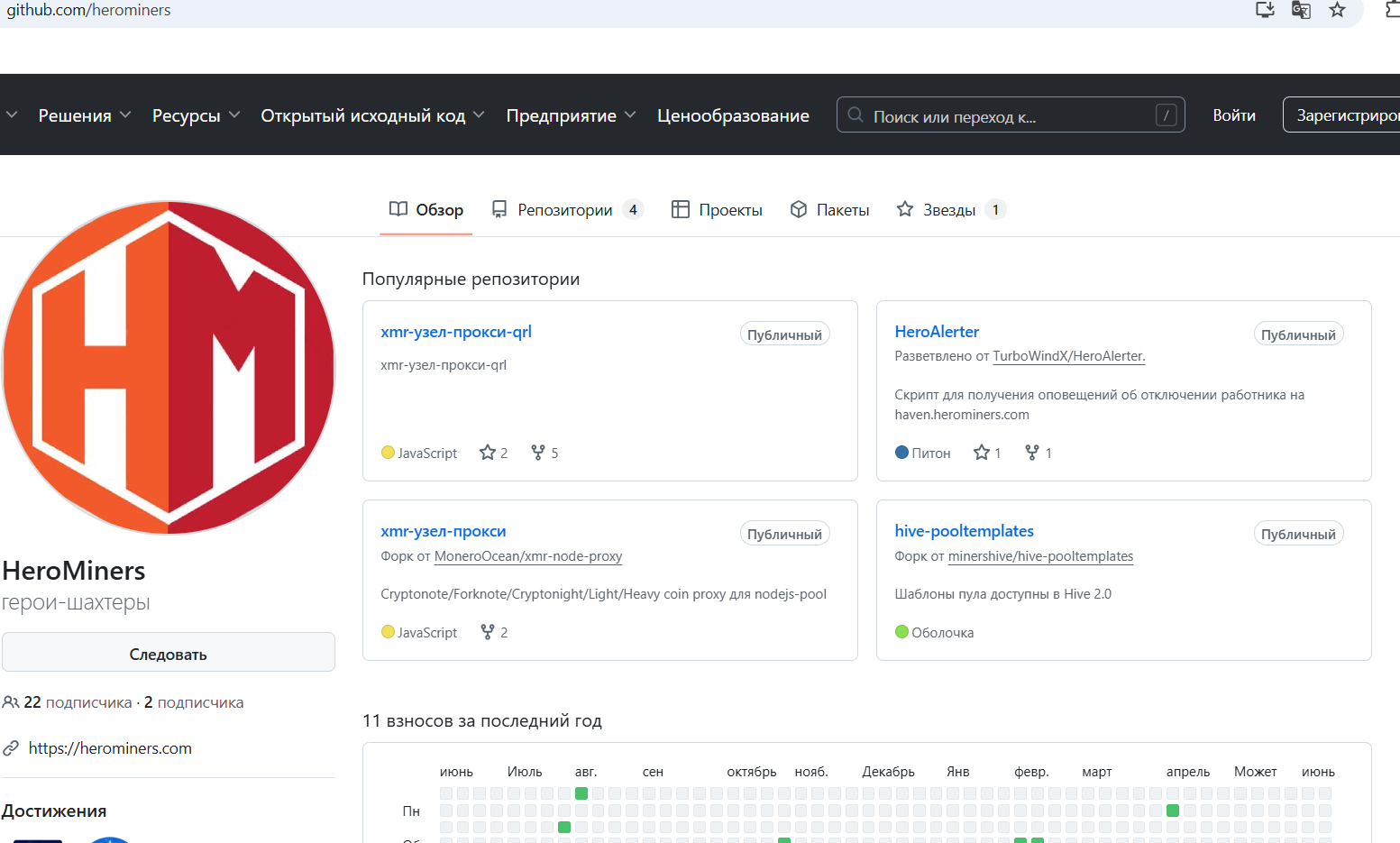This screenshot has height=843, width=1400.
Task: Switch to the Звезды tab
Action: (x=951, y=210)
